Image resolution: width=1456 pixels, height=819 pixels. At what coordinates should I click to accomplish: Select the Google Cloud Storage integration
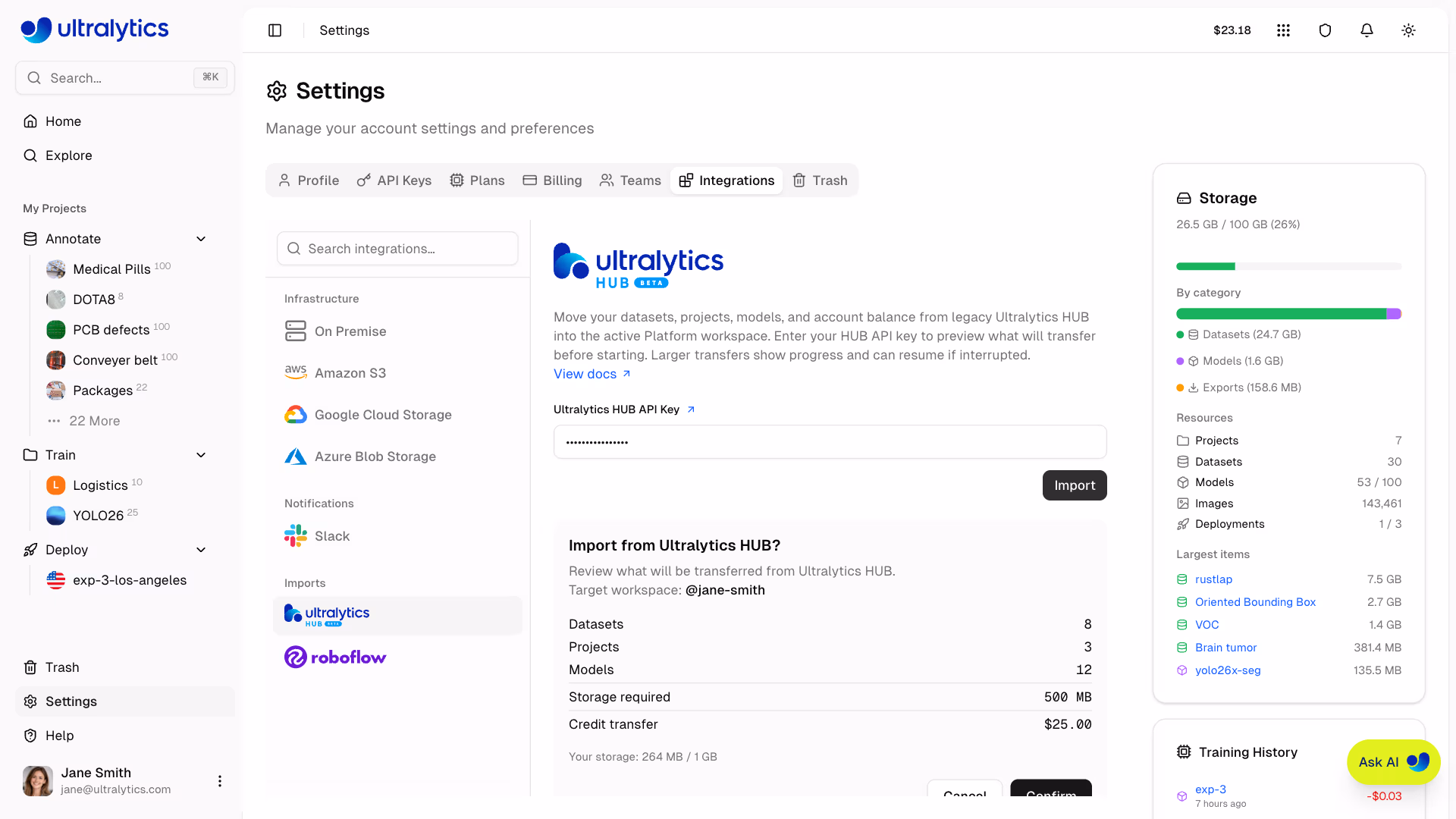point(397,415)
